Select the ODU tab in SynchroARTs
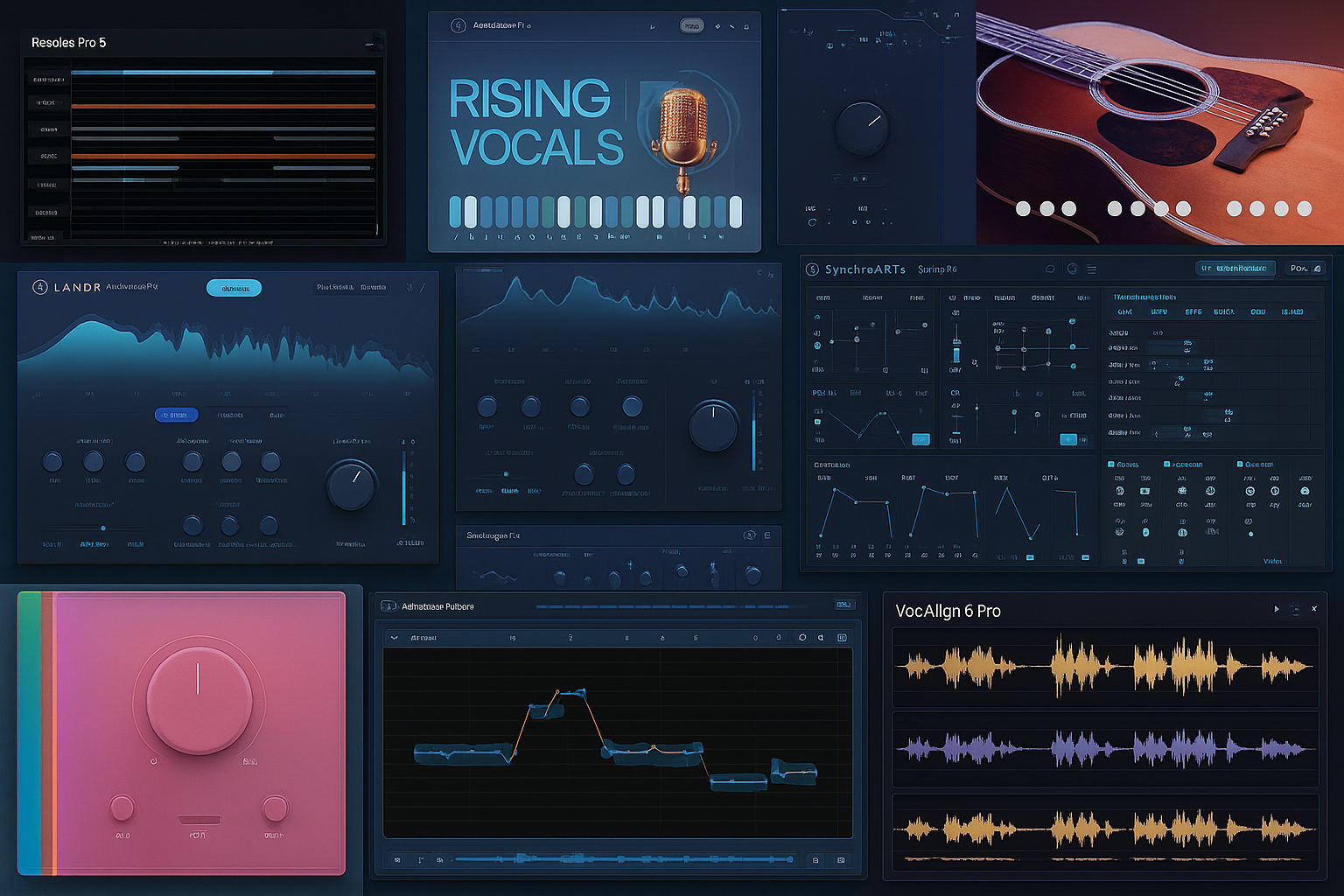 click(x=1258, y=311)
